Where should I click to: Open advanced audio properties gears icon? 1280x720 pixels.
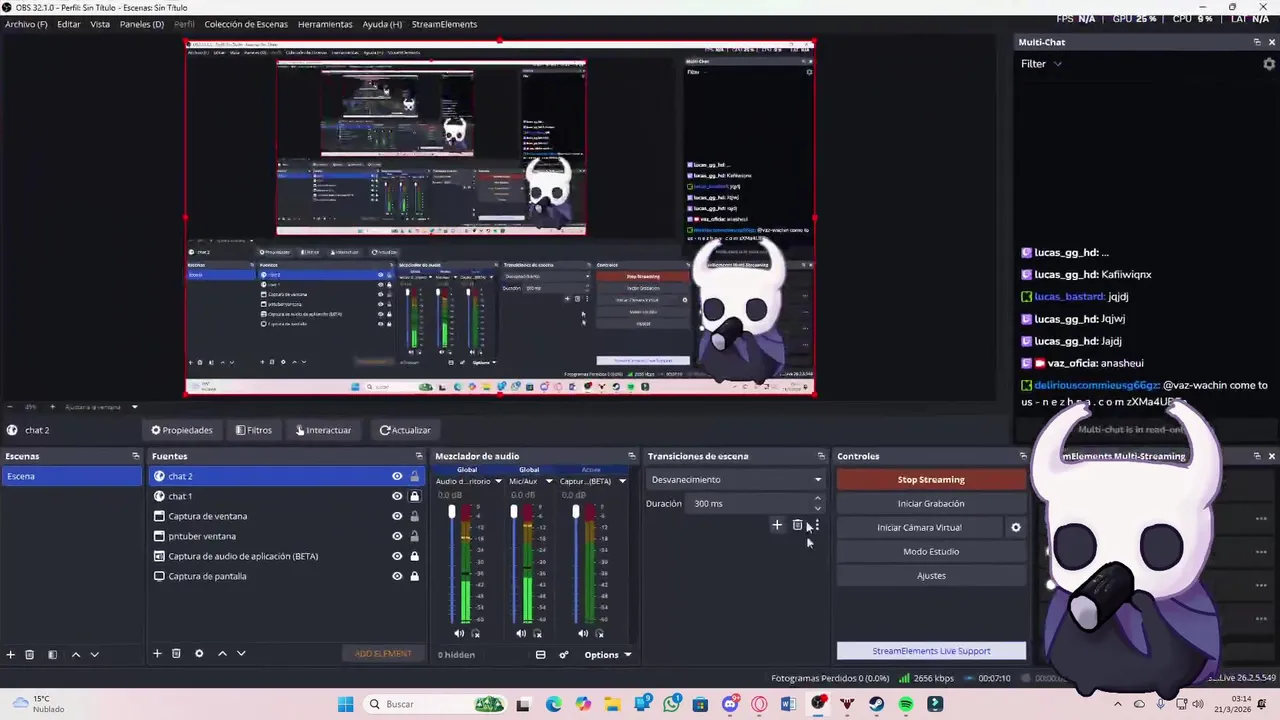point(564,655)
